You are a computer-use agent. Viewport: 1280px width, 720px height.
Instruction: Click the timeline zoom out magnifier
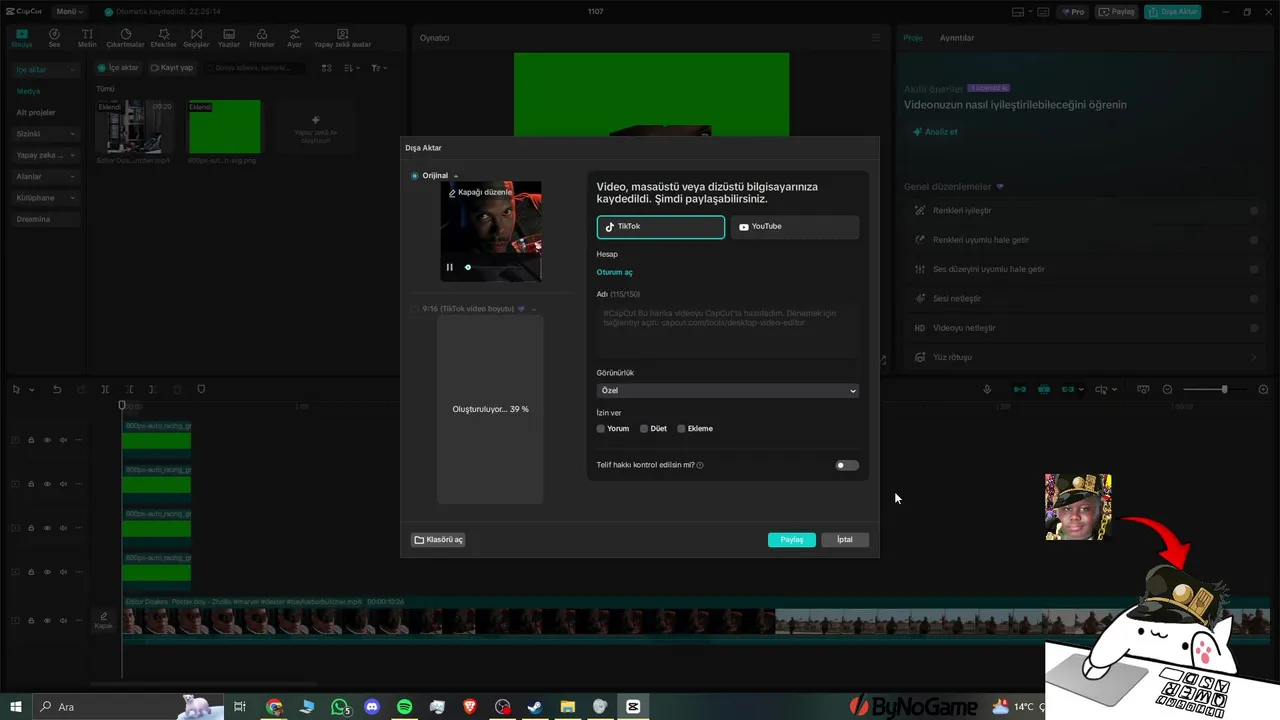pyautogui.click(x=1167, y=389)
